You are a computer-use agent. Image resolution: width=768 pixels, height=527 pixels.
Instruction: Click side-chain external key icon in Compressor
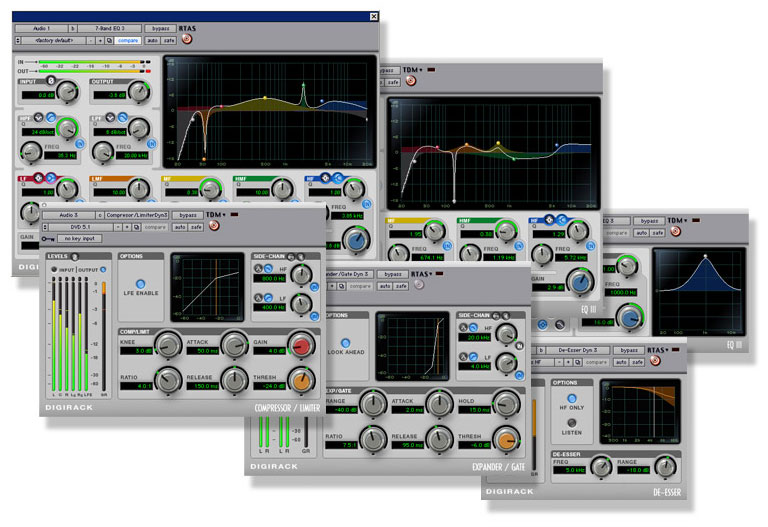tap(291, 256)
